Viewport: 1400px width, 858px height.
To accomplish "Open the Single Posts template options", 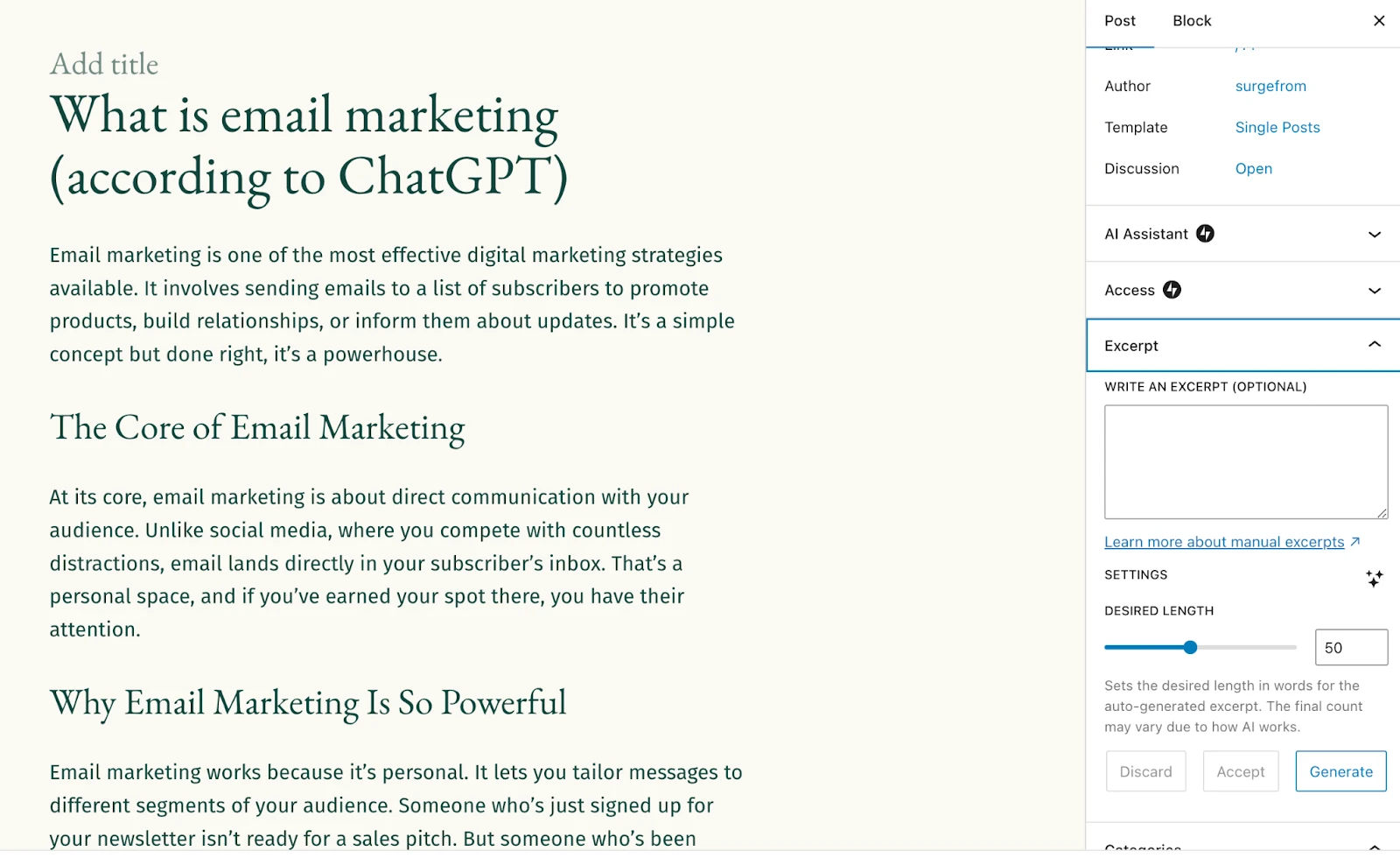I will [1277, 128].
